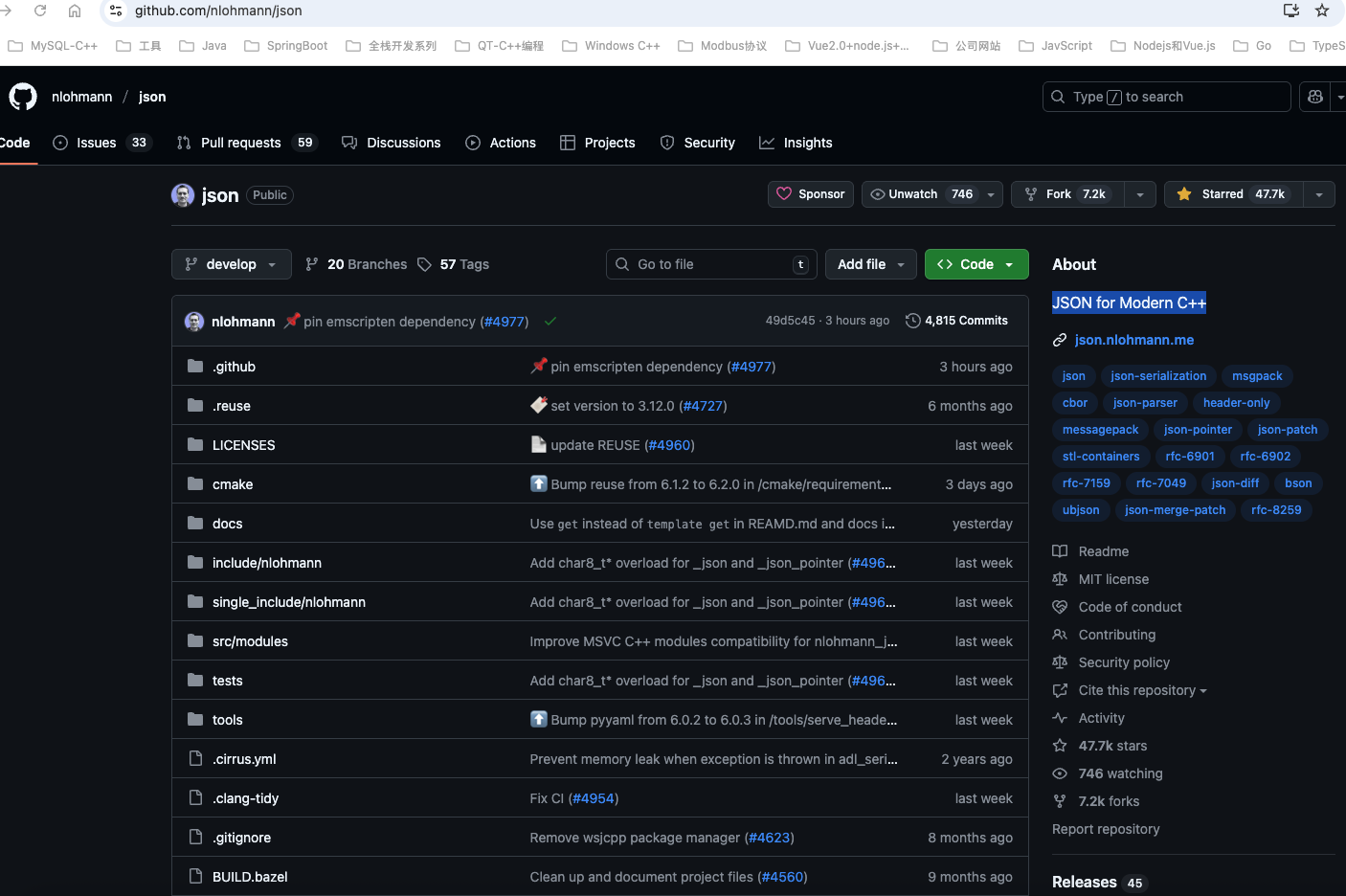Star toggle: click the Starred button
This screenshot has width=1346, height=896.
(1233, 194)
